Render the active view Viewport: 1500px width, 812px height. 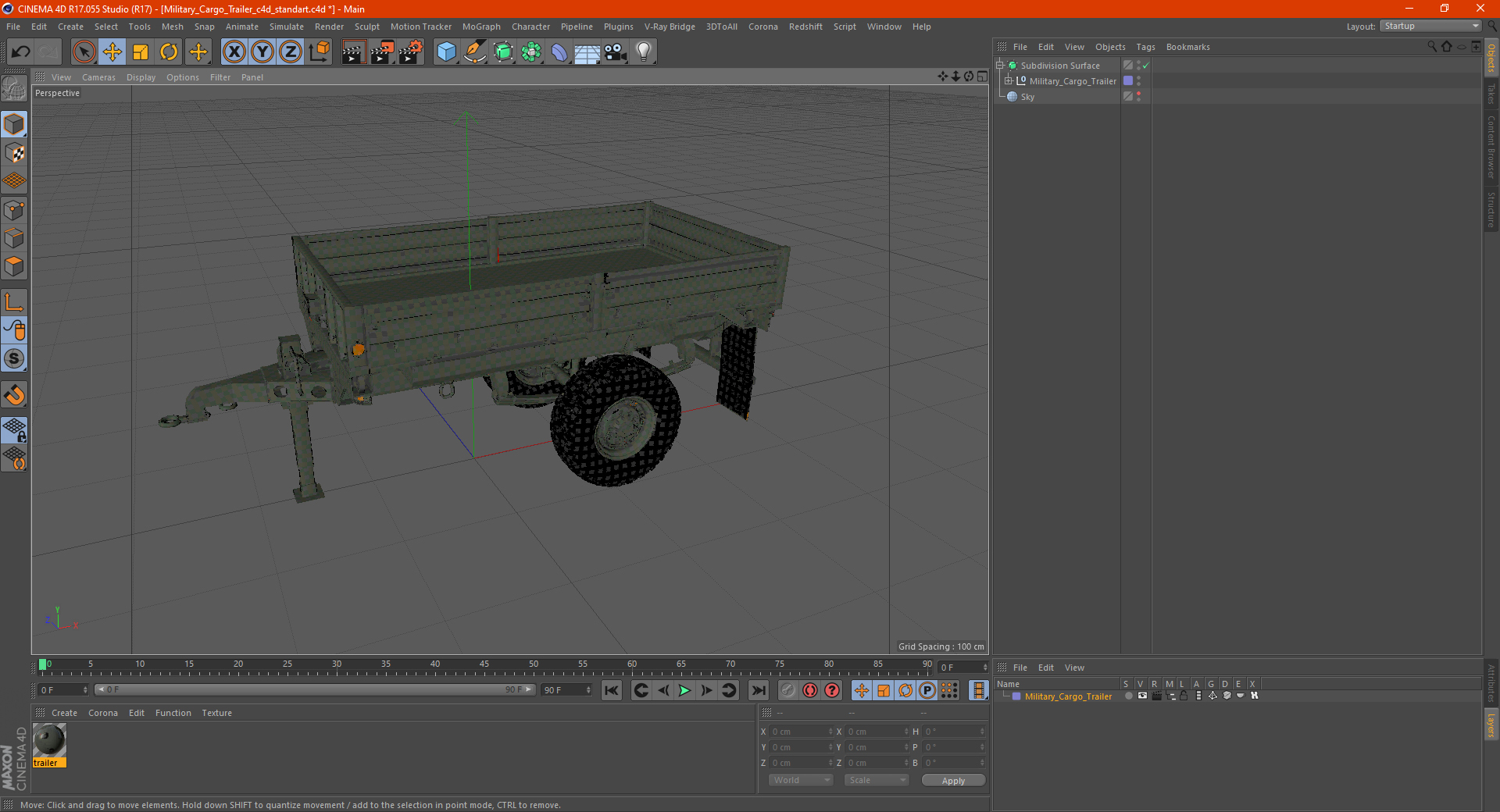(353, 52)
